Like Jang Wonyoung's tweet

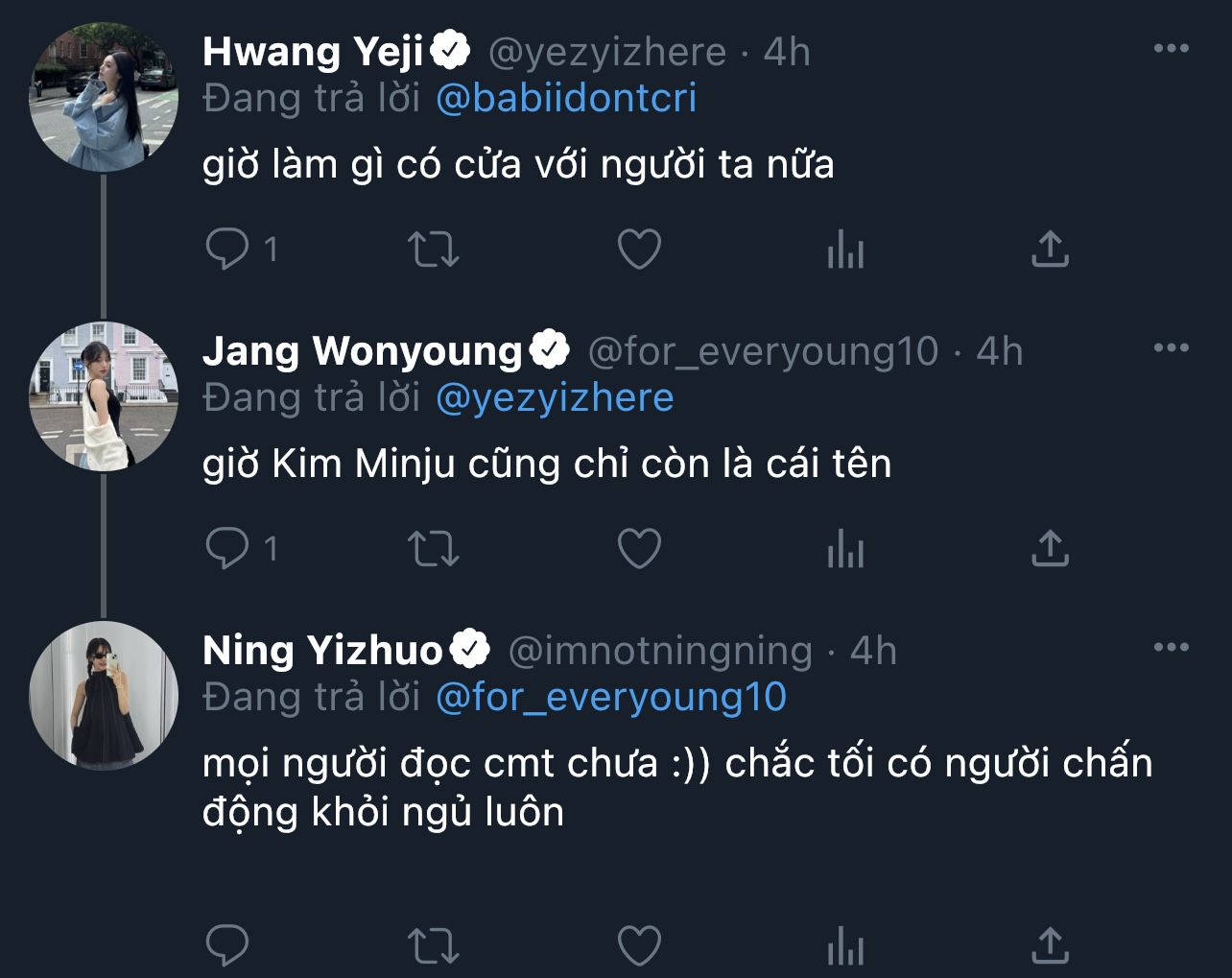point(639,549)
